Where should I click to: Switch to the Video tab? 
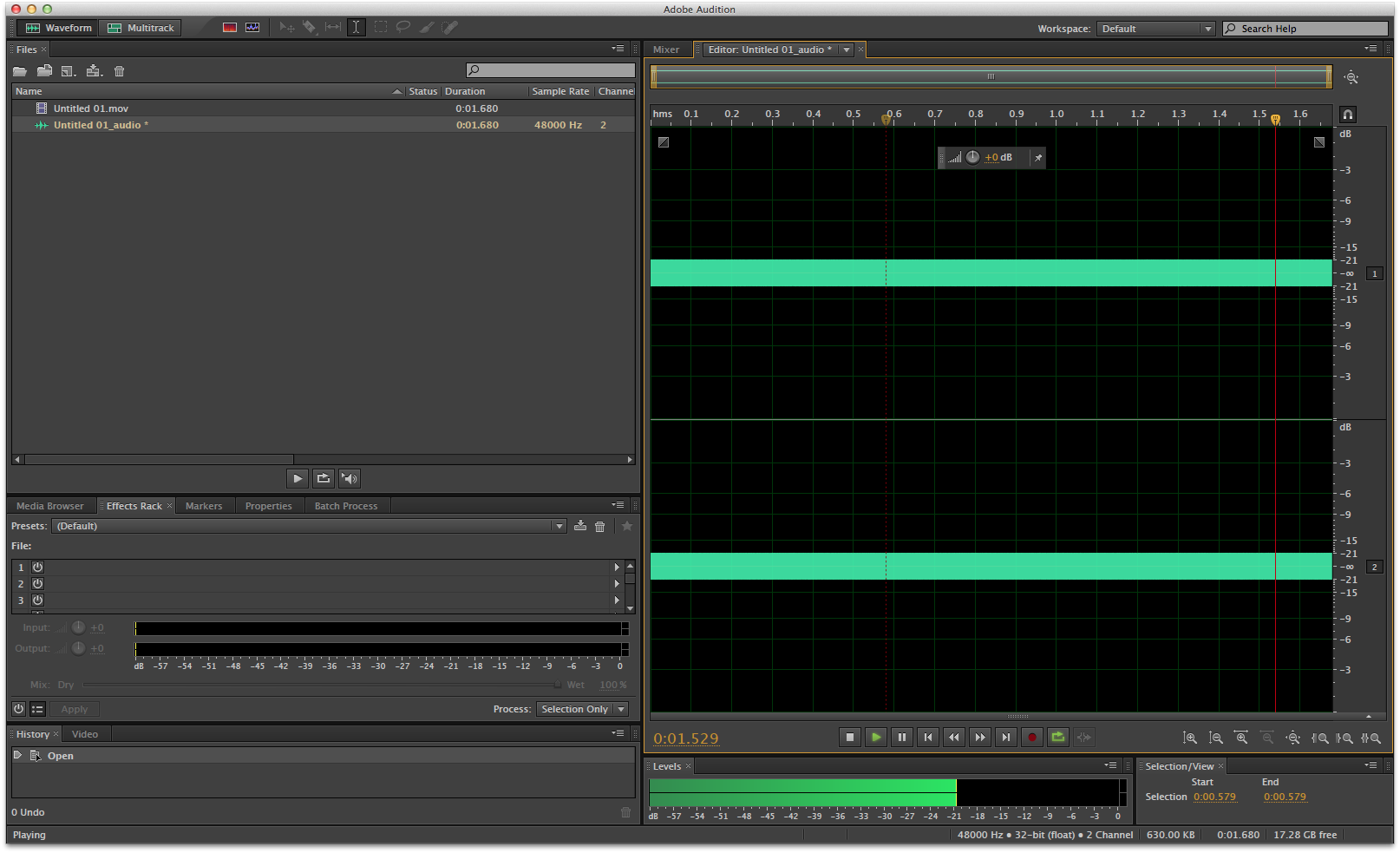(x=85, y=734)
